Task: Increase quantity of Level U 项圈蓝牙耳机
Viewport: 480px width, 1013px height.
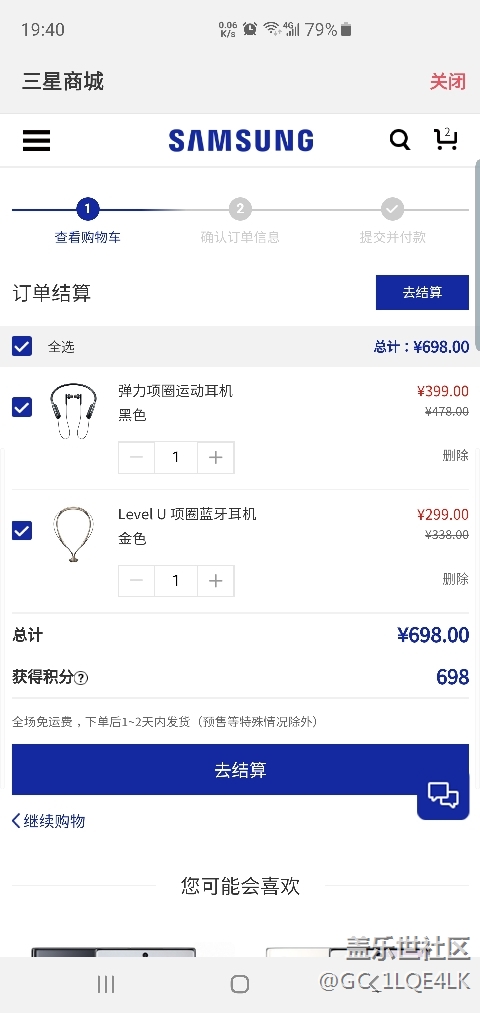Action: pos(216,581)
